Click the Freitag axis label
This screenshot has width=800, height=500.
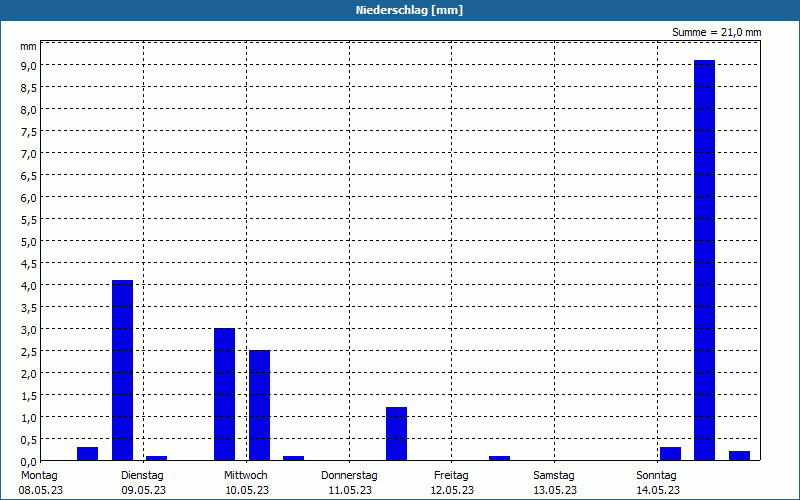451,475
